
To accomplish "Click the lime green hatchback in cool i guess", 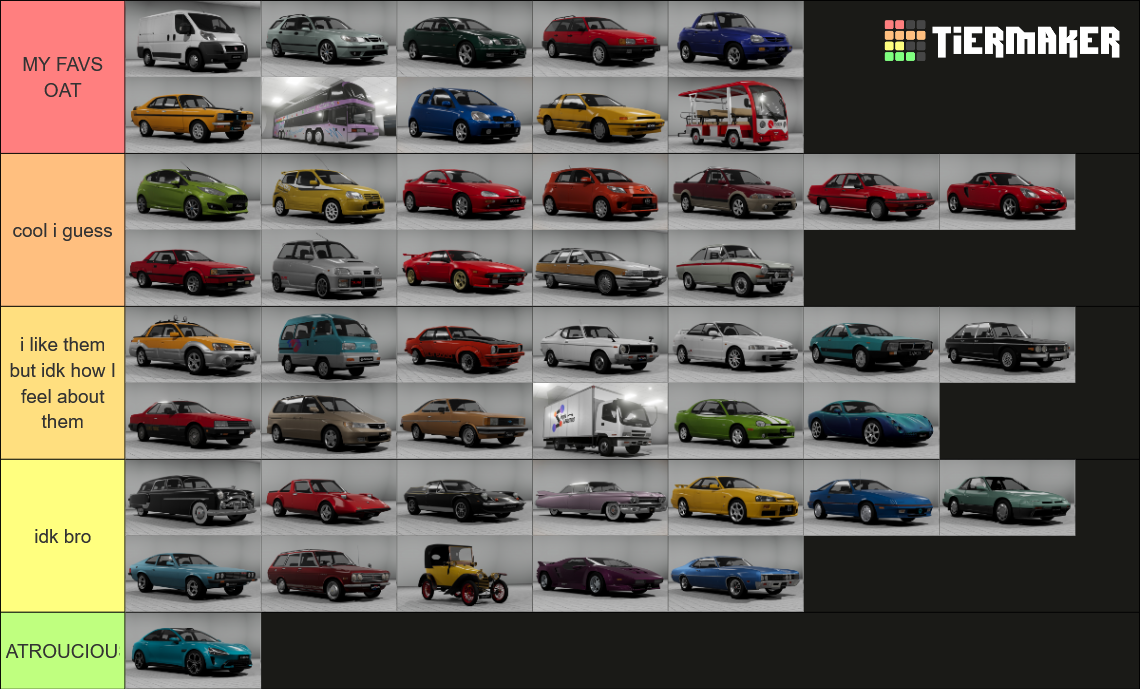I will (193, 192).
